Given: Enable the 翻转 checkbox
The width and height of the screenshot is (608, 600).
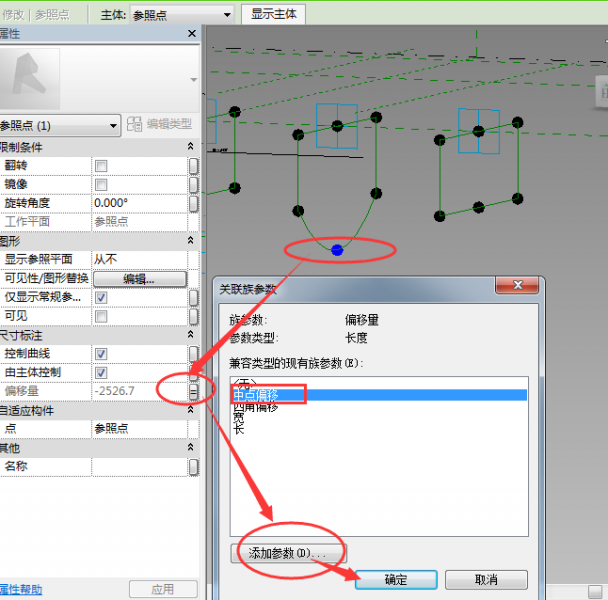Looking at the screenshot, I should pyautogui.click(x=101, y=165).
